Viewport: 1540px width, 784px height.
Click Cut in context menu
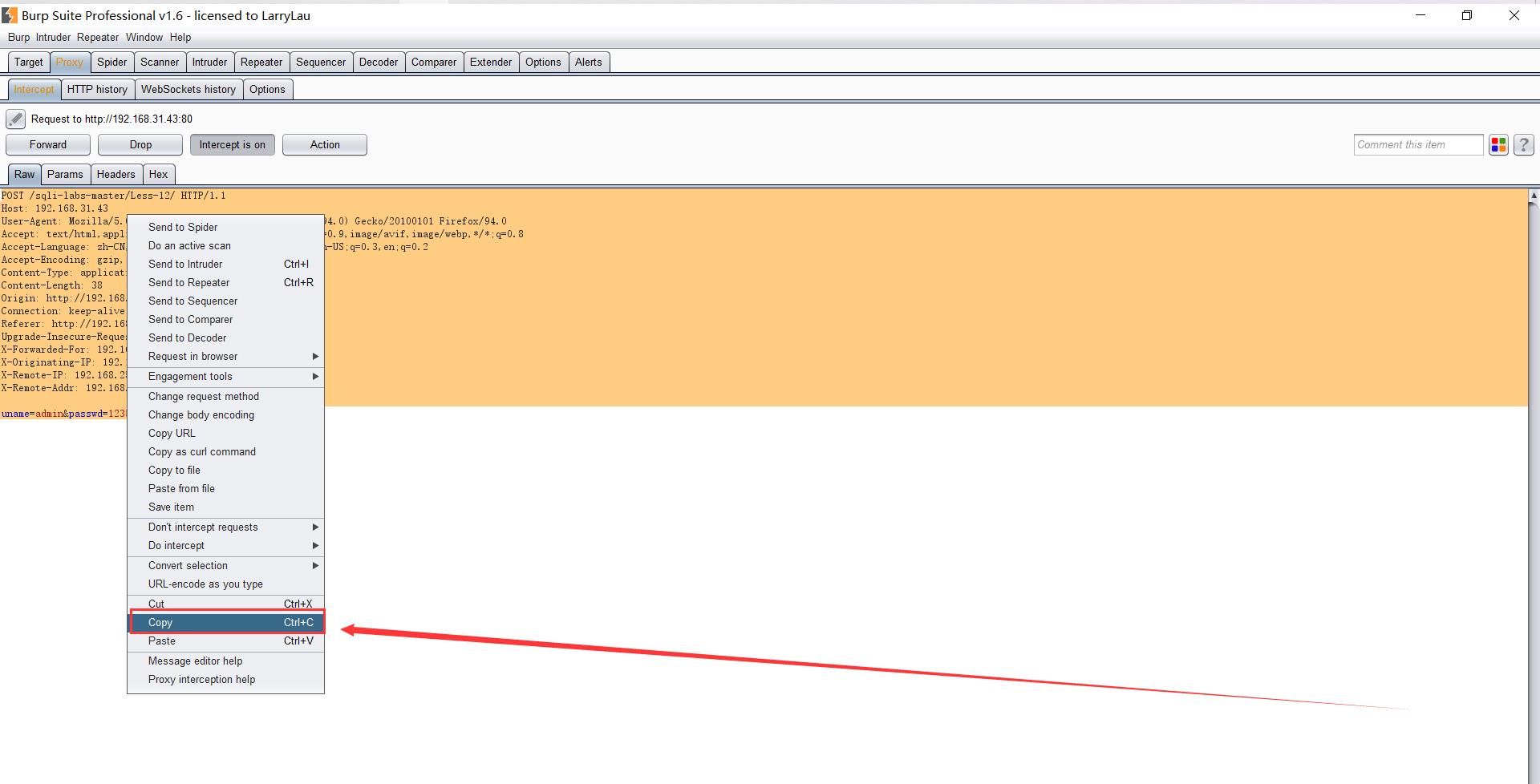point(225,604)
